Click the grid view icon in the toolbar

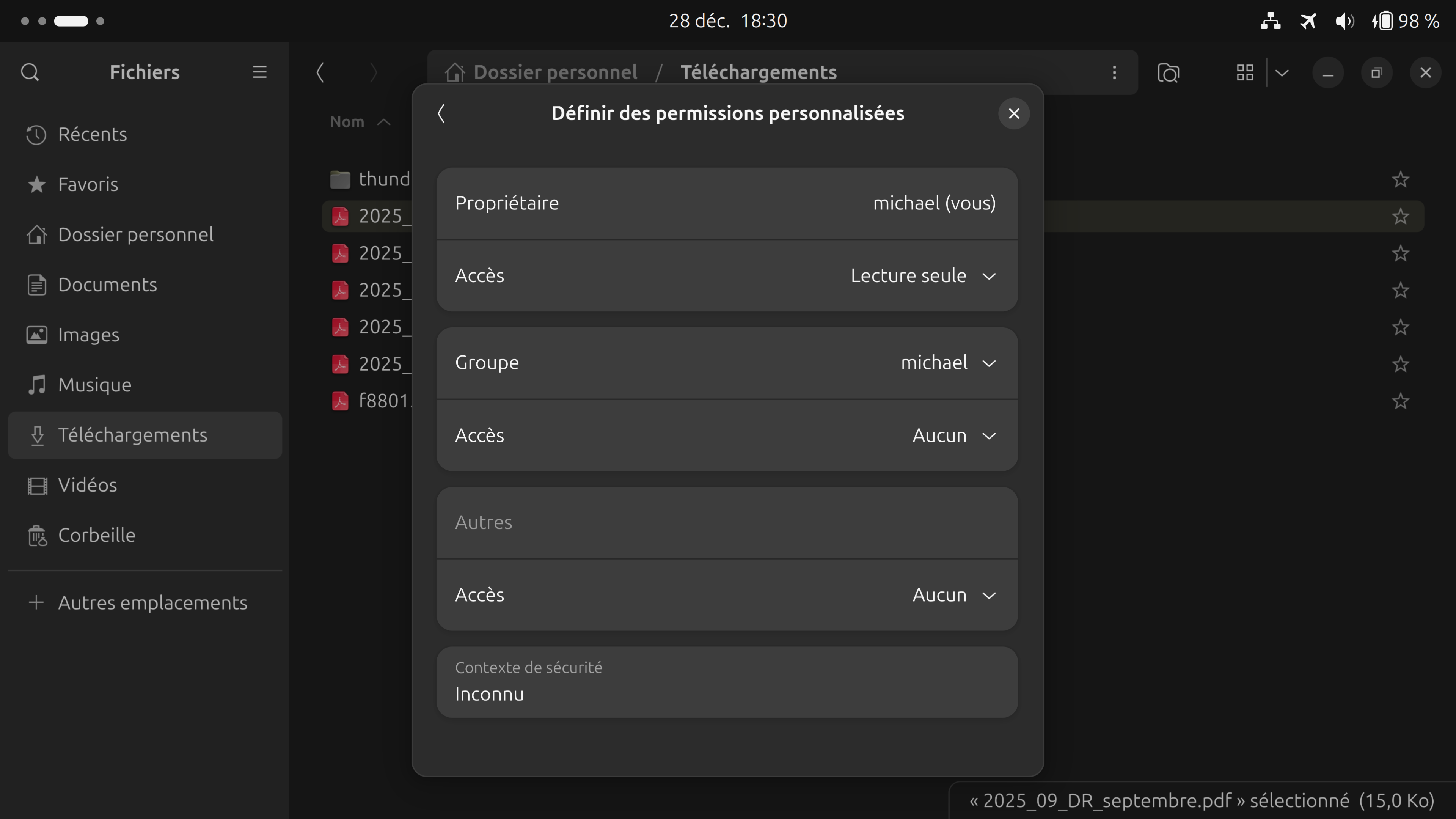[x=1245, y=72]
